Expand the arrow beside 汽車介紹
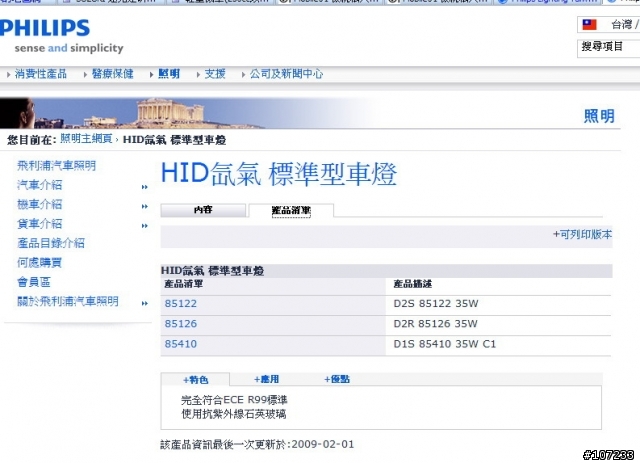This screenshot has width=640, height=463. (x=144, y=187)
